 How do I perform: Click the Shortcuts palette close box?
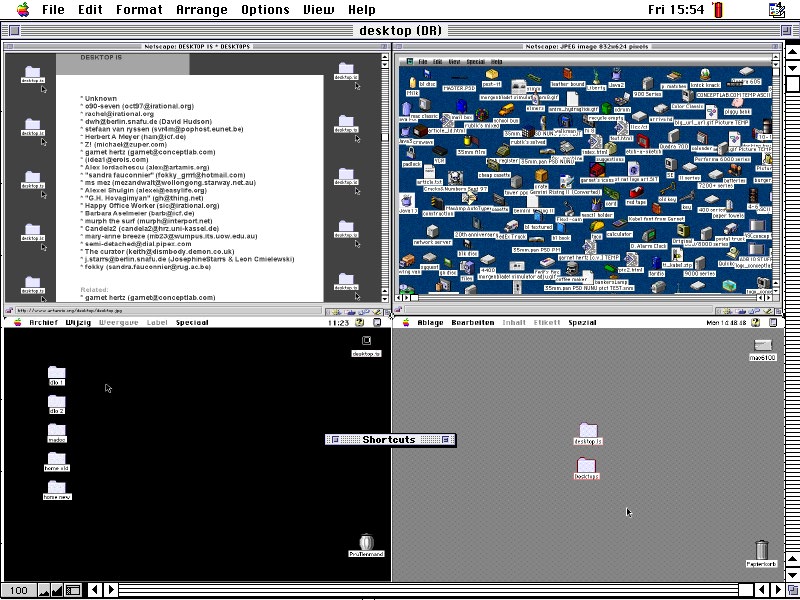coord(334,439)
